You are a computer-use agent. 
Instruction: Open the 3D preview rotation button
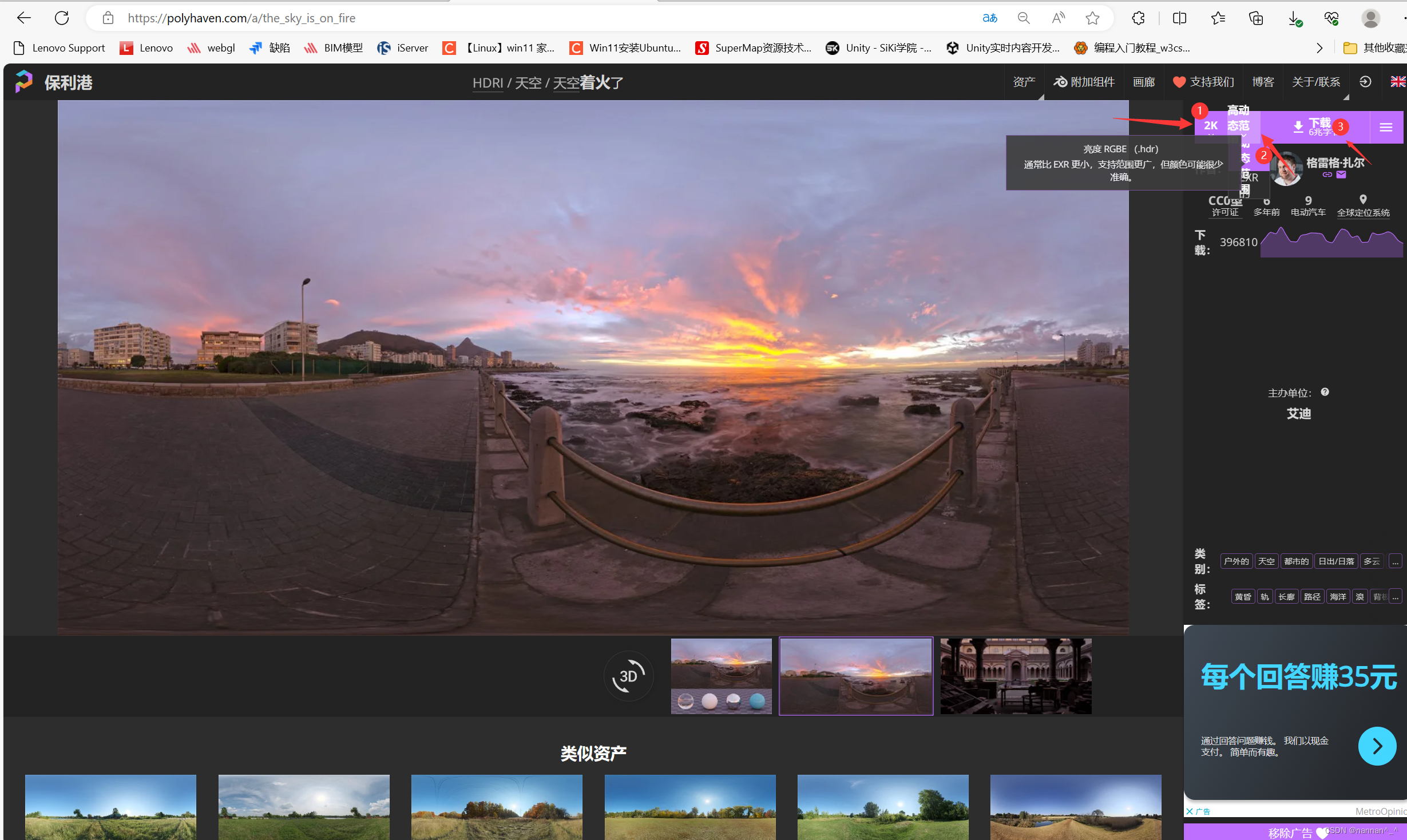pyautogui.click(x=628, y=676)
